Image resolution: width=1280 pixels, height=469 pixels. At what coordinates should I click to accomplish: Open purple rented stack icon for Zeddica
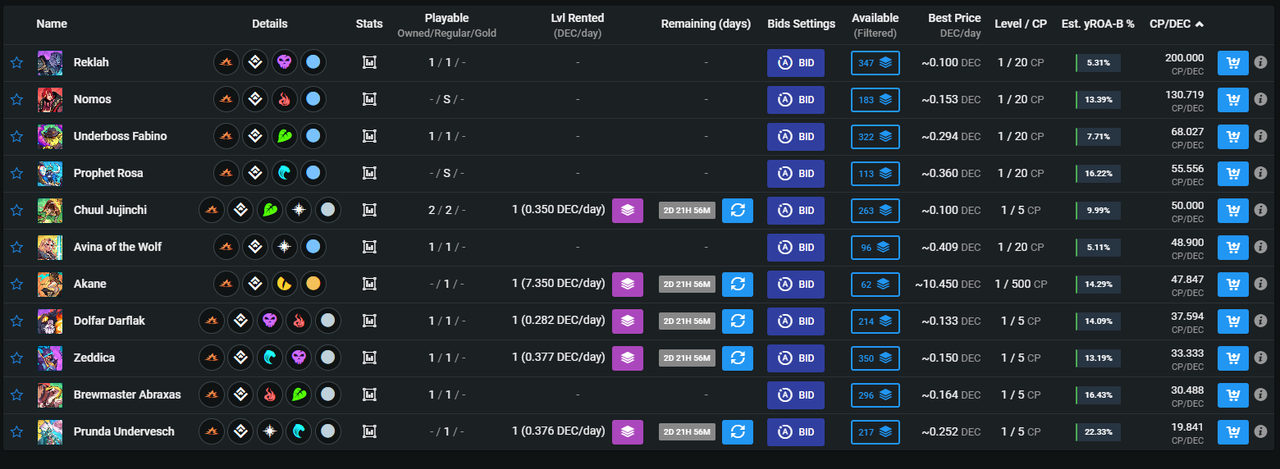tap(627, 358)
